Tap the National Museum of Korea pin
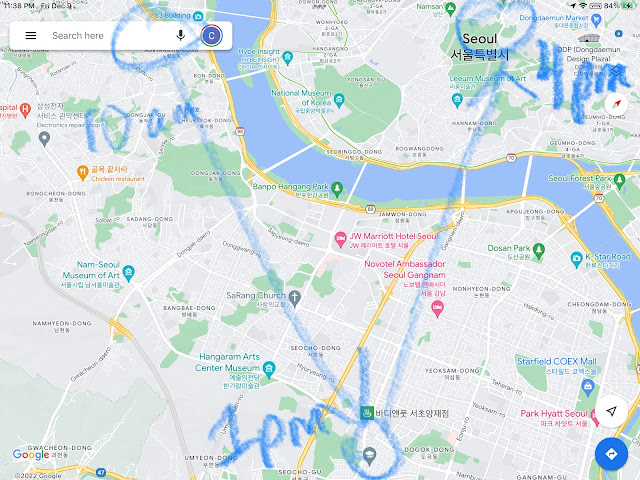Screen dimensions: 640x480 click(339, 100)
